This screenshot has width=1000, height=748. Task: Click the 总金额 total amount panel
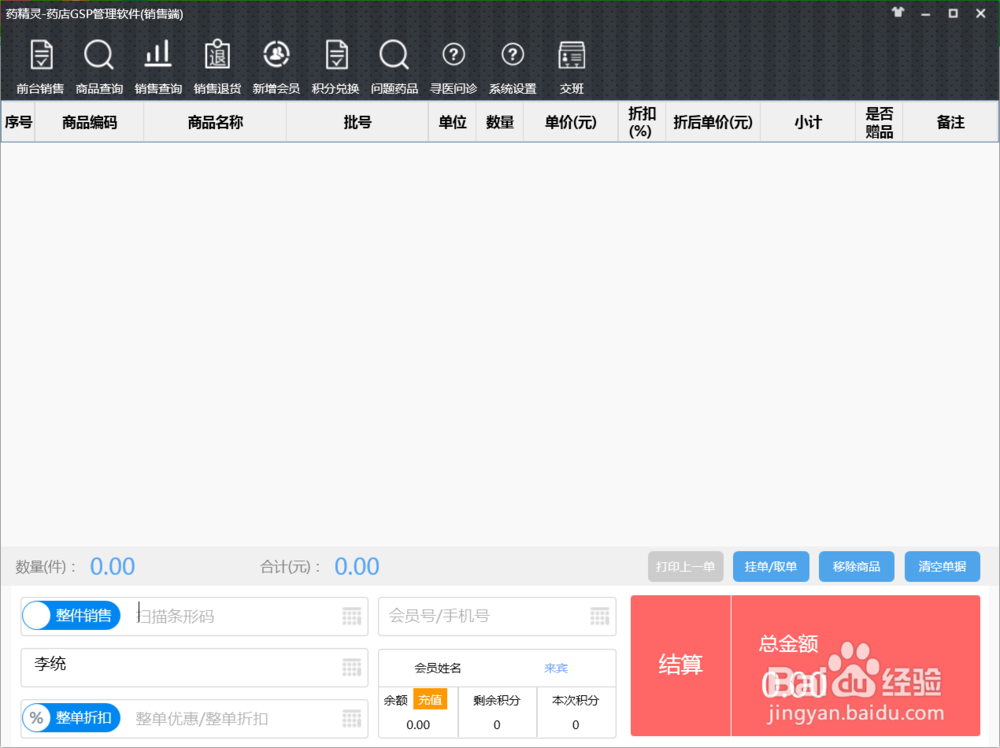point(855,665)
